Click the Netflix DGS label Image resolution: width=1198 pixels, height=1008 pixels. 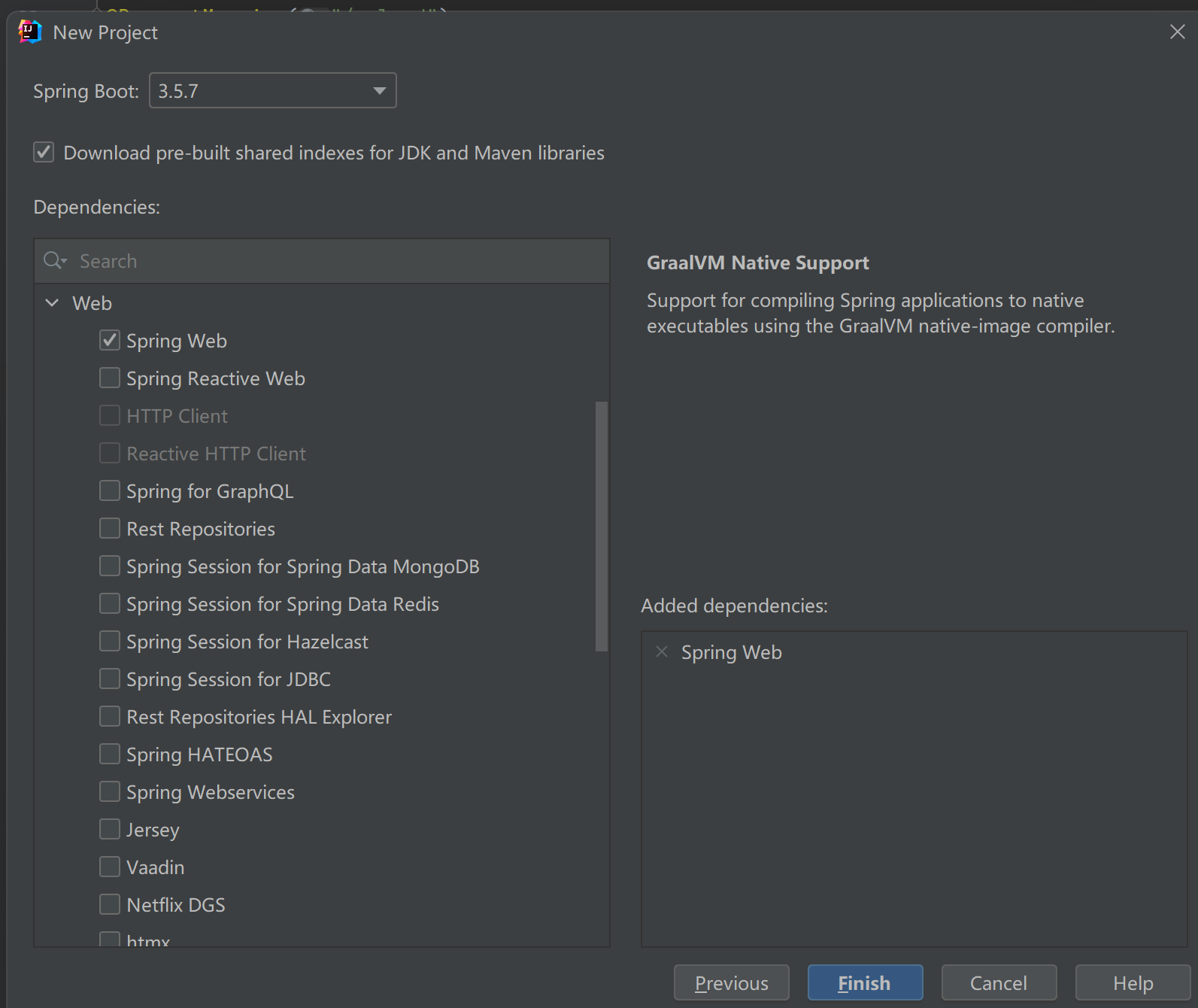(176, 905)
